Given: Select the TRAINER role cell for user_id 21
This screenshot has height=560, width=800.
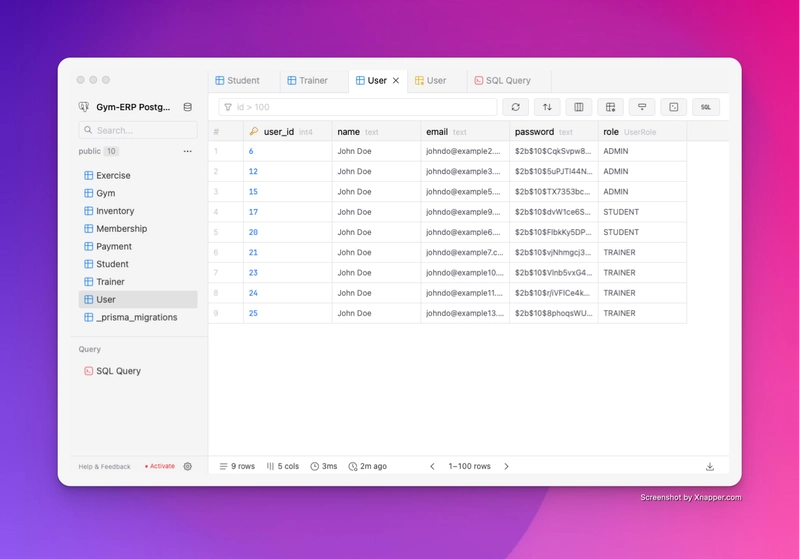Looking at the screenshot, I should [x=642, y=252].
